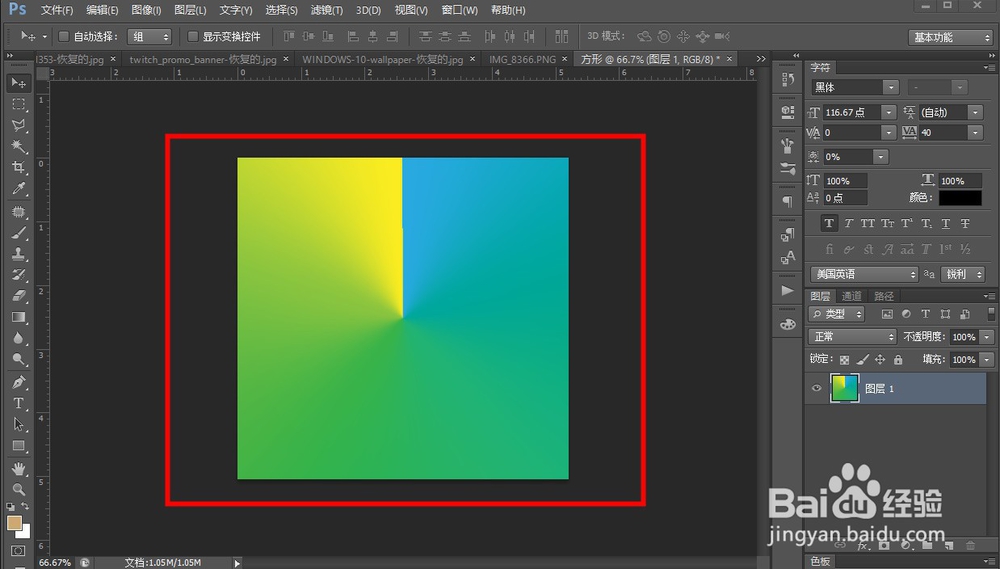Screen dimensions: 1000x569
Task: Toggle faux bold in Character panel
Action: click(x=828, y=223)
